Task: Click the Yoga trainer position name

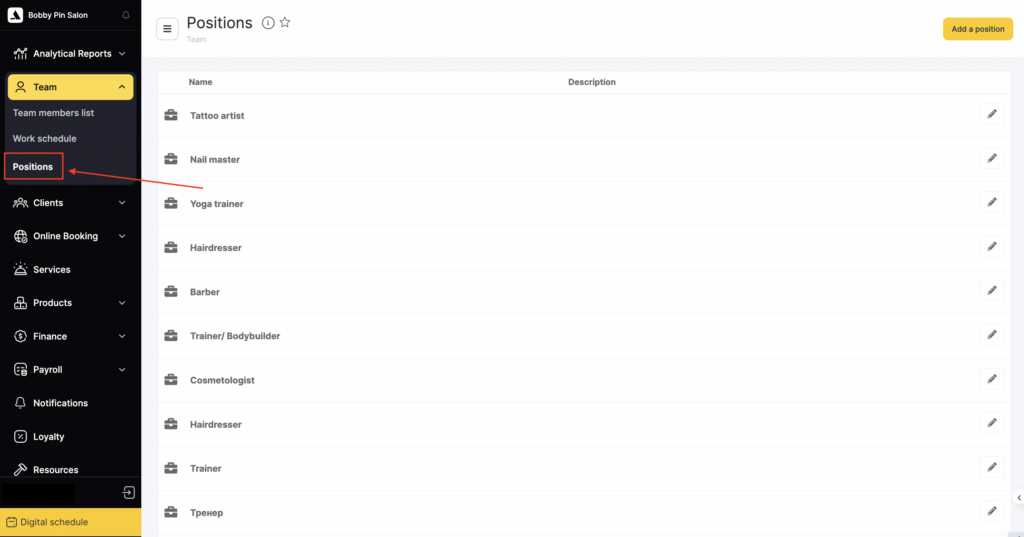Action: pyautogui.click(x=217, y=203)
